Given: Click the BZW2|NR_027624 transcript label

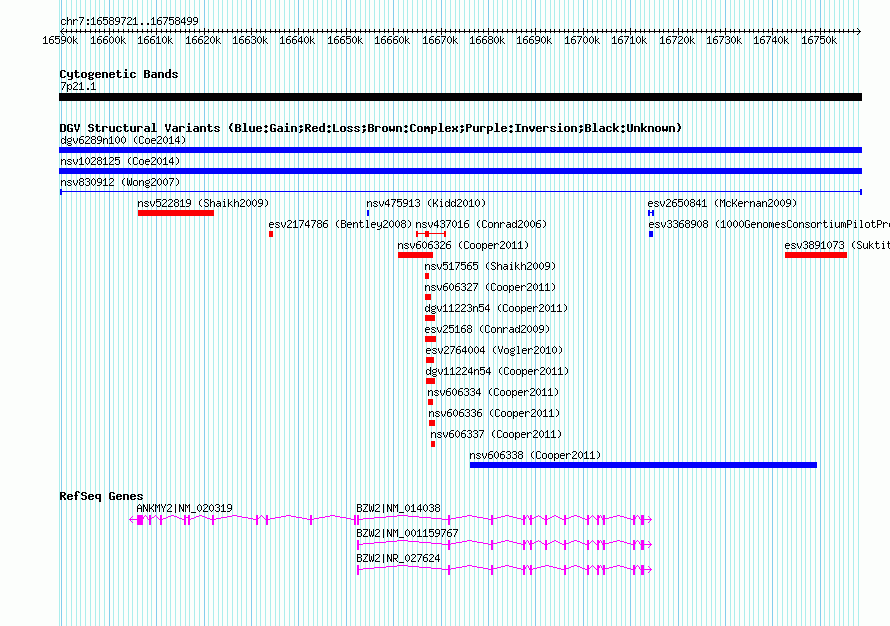Looking at the screenshot, I should [398, 558].
